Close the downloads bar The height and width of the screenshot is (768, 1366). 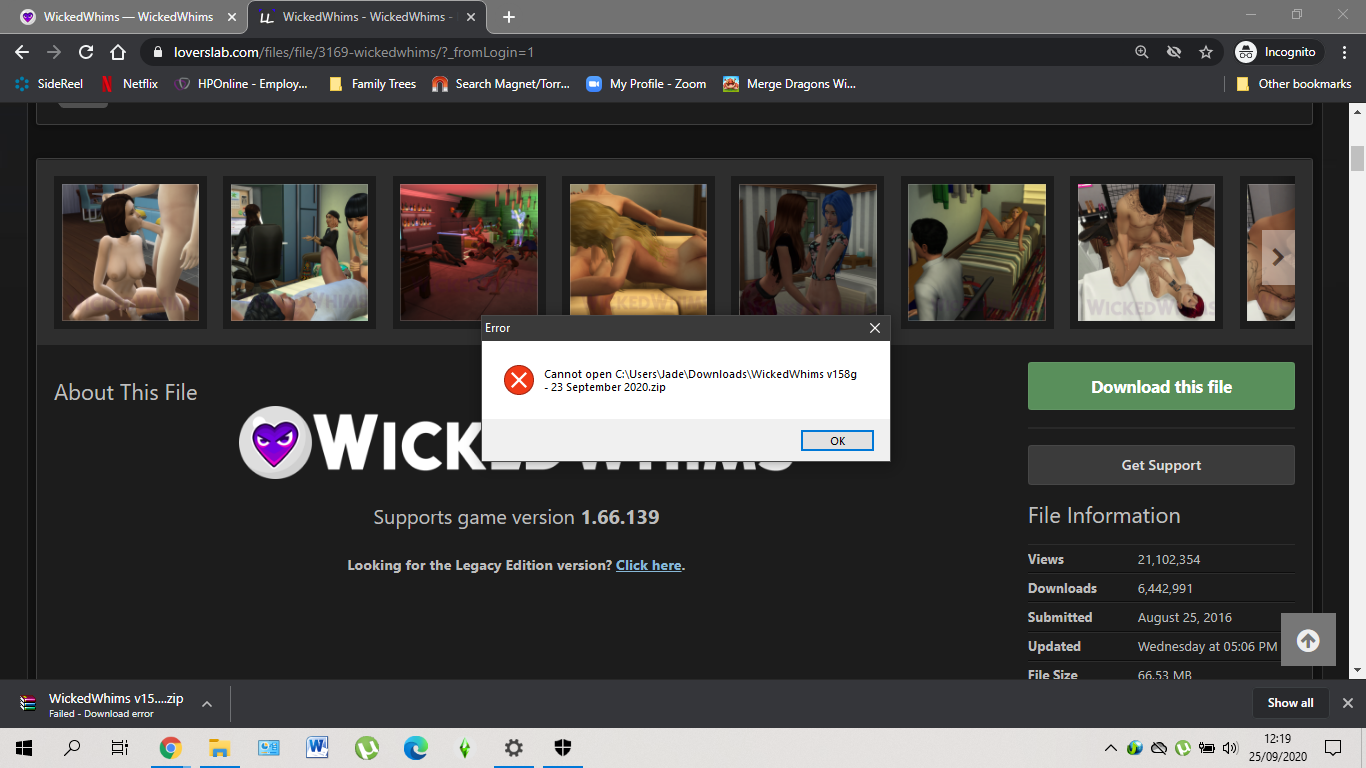(x=1347, y=703)
